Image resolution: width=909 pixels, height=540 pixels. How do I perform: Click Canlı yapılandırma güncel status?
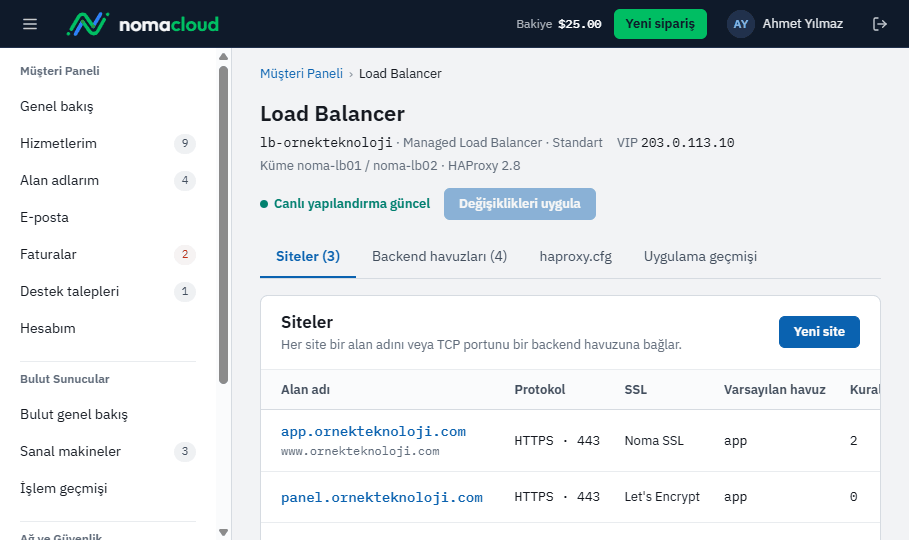[345, 204]
